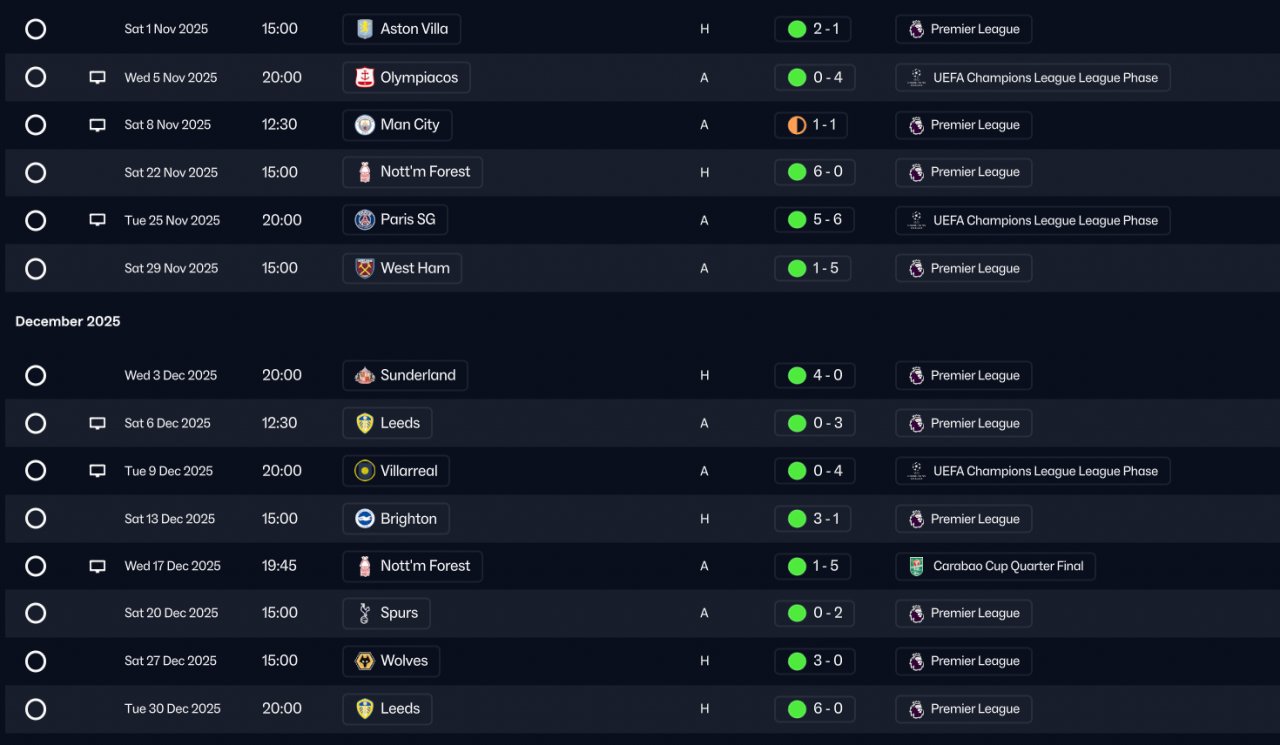The width and height of the screenshot is (1280, 745).
Task: Click the West Ham club badge
Action: pos(365,268)
